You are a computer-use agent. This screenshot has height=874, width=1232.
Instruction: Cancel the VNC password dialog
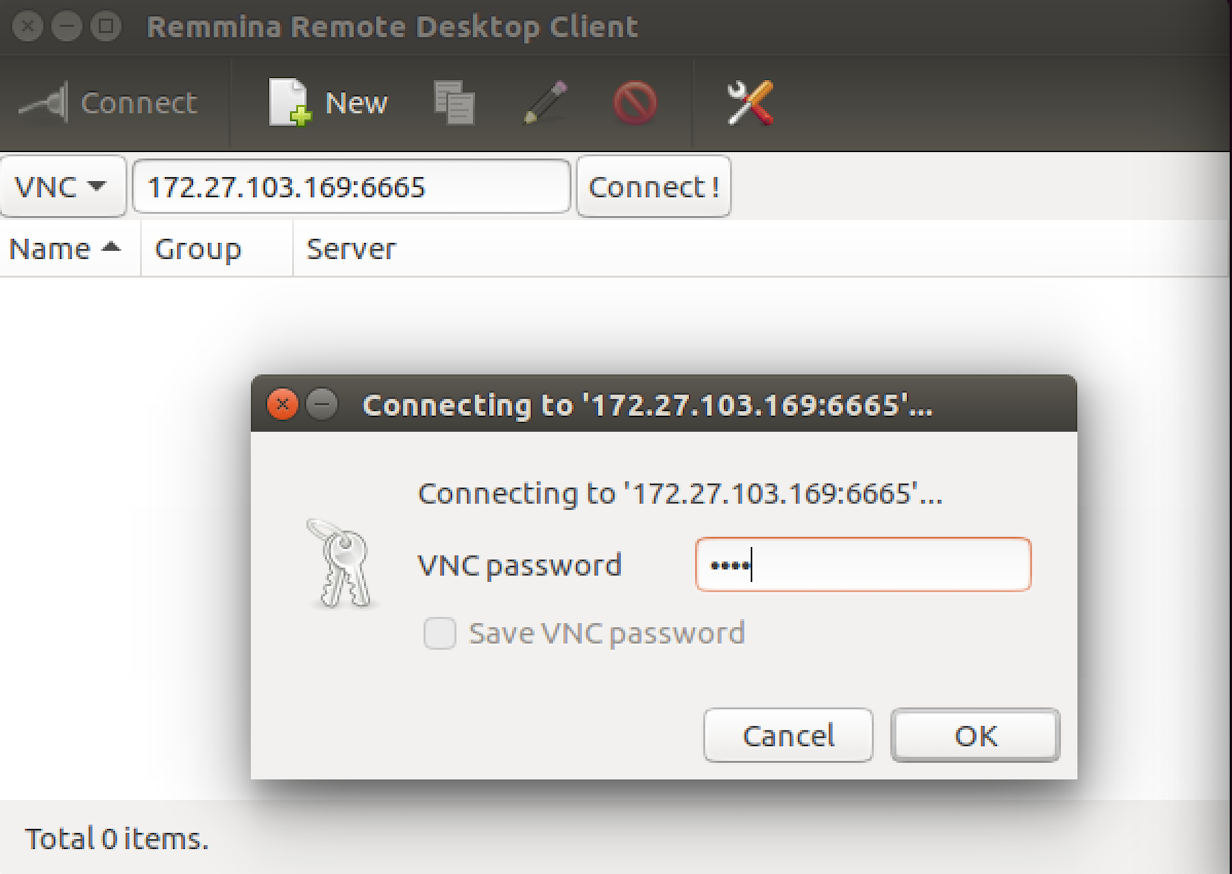pos(787,735)
